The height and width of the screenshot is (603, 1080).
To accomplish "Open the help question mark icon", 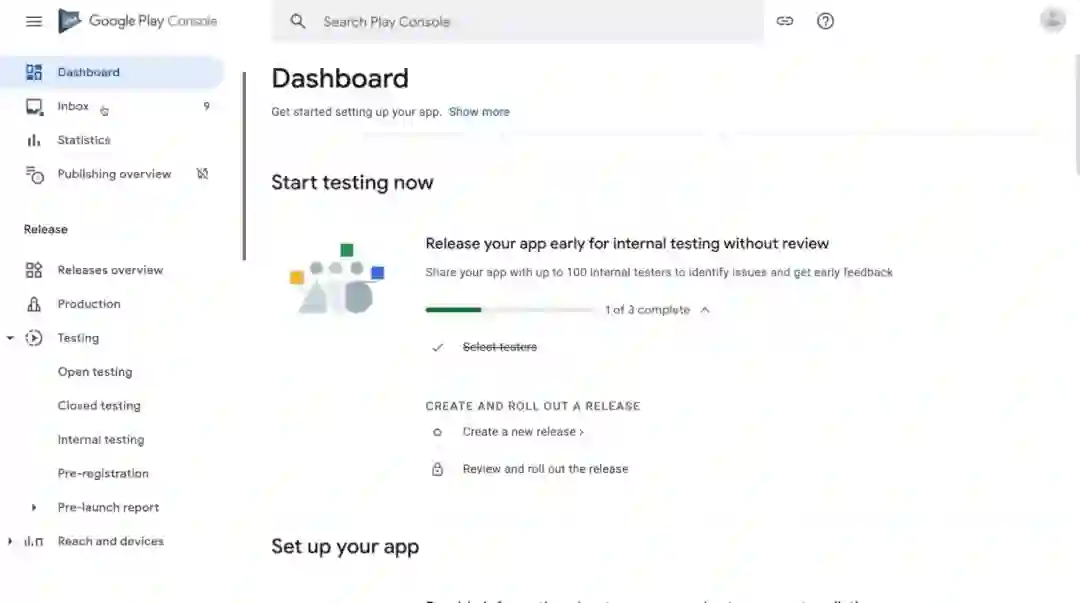I will 825,21.
